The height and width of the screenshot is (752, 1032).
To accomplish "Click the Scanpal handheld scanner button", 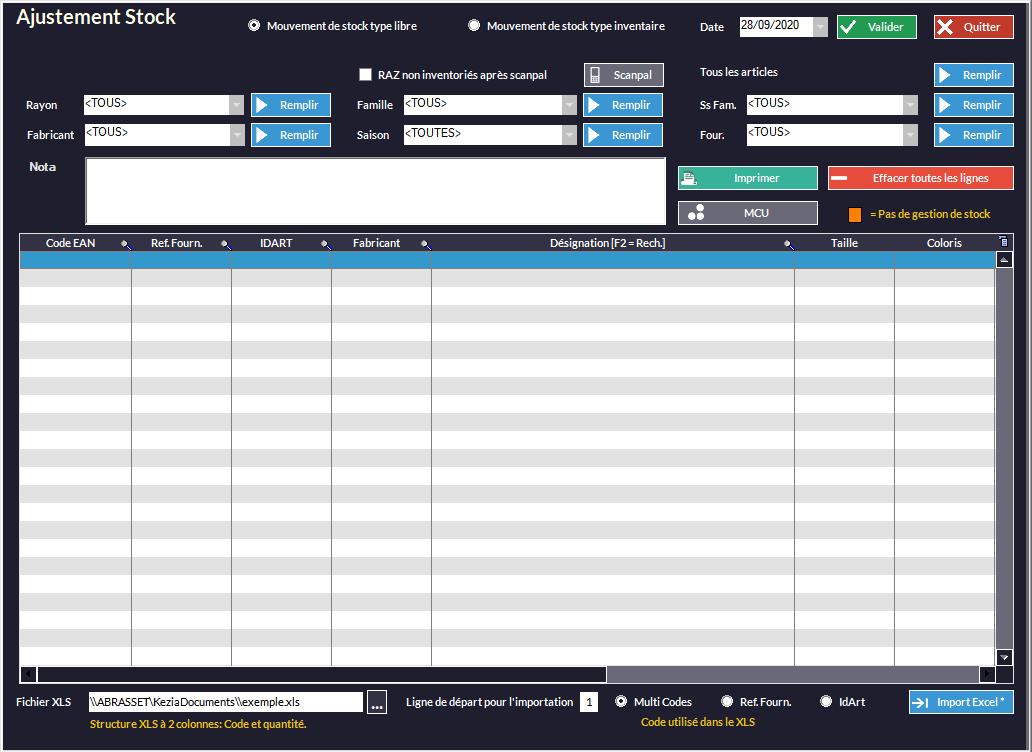I will 624,75.
